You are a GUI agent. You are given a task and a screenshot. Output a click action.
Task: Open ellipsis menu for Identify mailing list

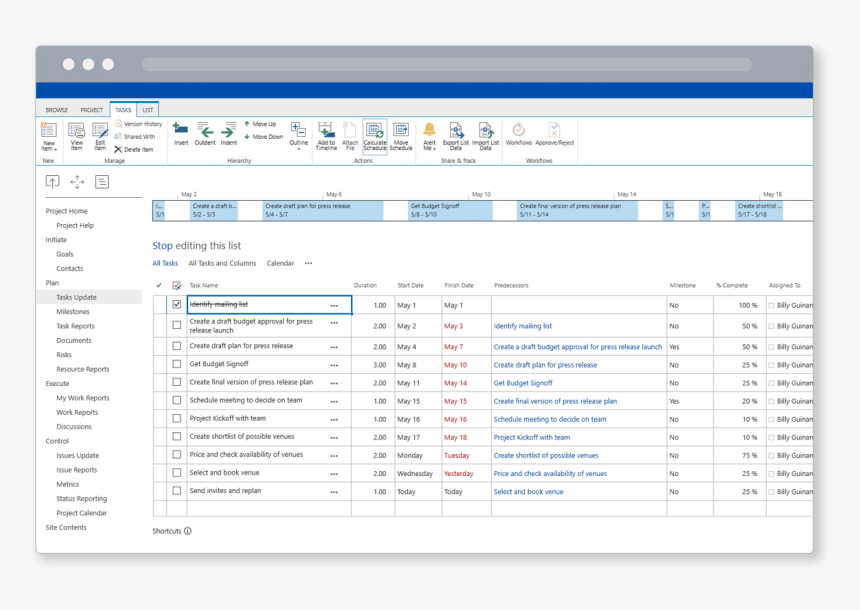(335, 306)
